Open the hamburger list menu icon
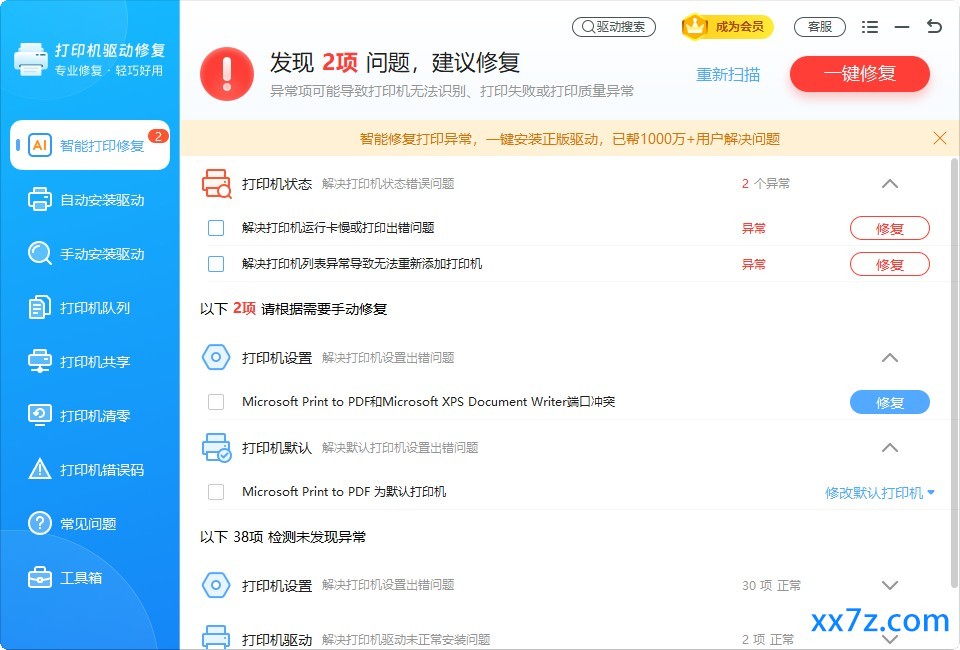Image resolution: width=960 pixels, height=650 pixels. (x=869, y=27)
